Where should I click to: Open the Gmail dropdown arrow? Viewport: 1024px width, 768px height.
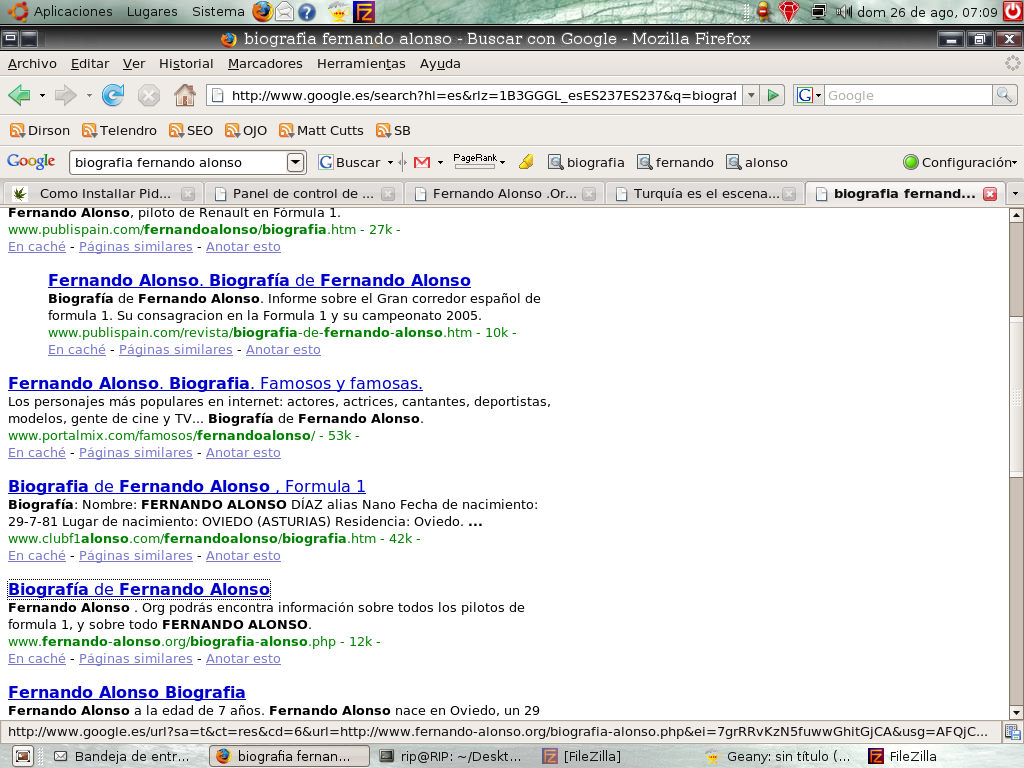[x=440, y=162]
